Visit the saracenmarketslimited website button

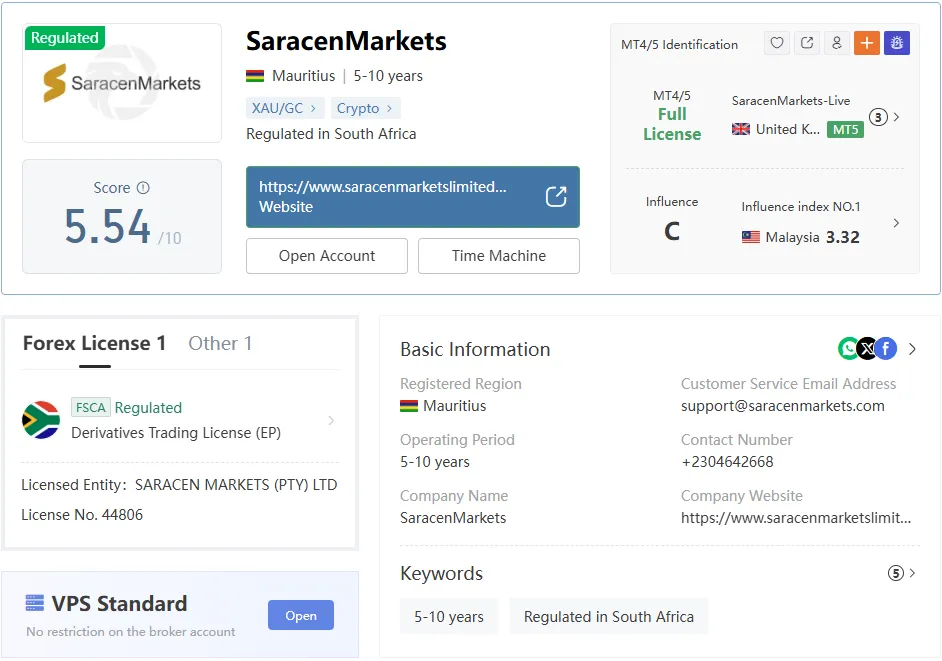click(x=413, y=197)
